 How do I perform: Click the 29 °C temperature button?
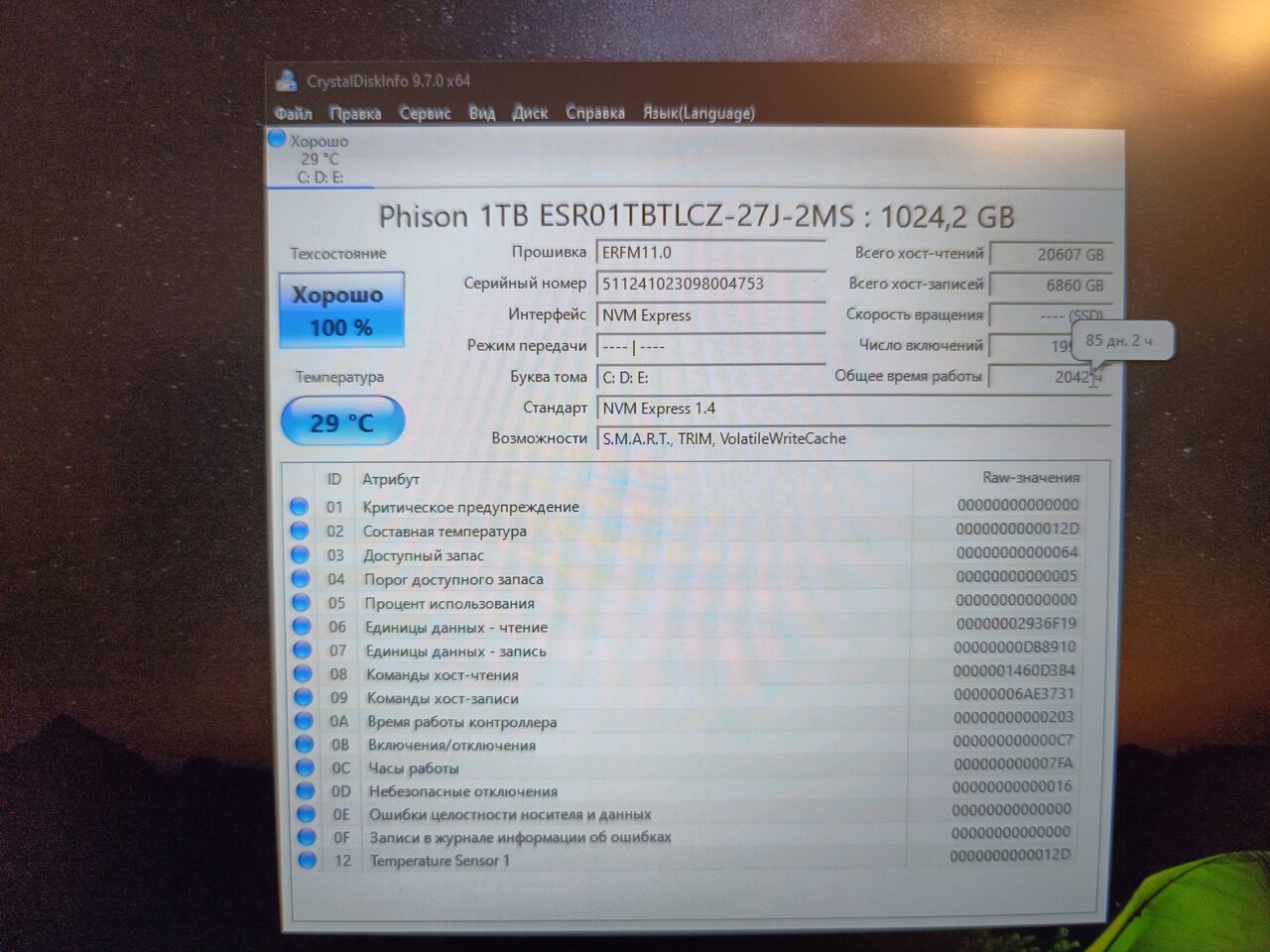[x=342, y=422]
